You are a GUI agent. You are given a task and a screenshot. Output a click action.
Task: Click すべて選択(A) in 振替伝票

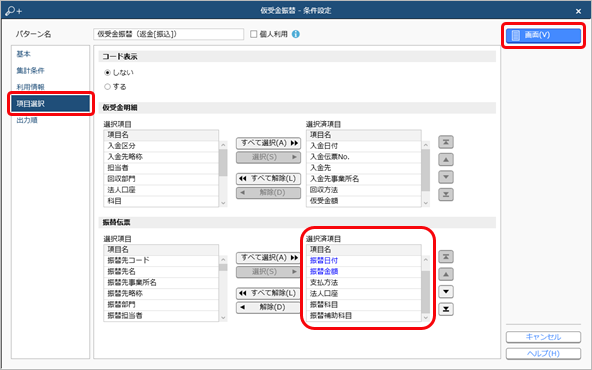(x=268, y=257)
